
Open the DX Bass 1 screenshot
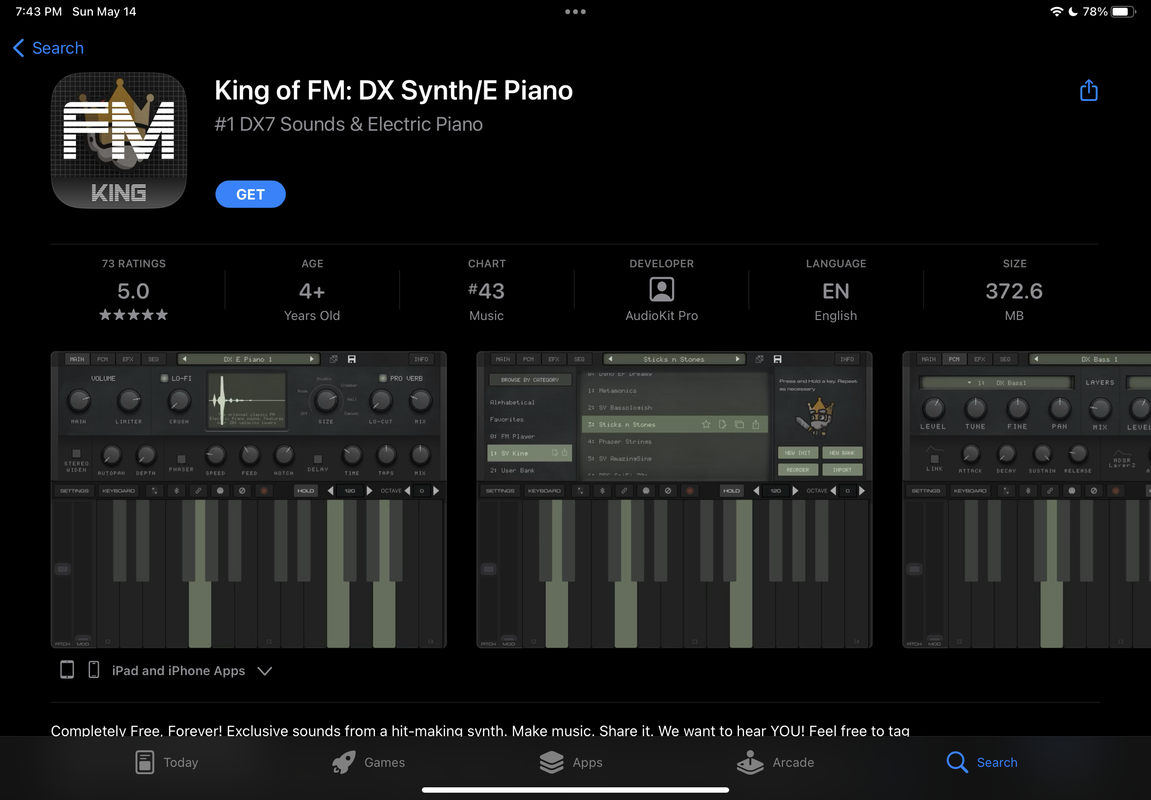(1026, 500)
